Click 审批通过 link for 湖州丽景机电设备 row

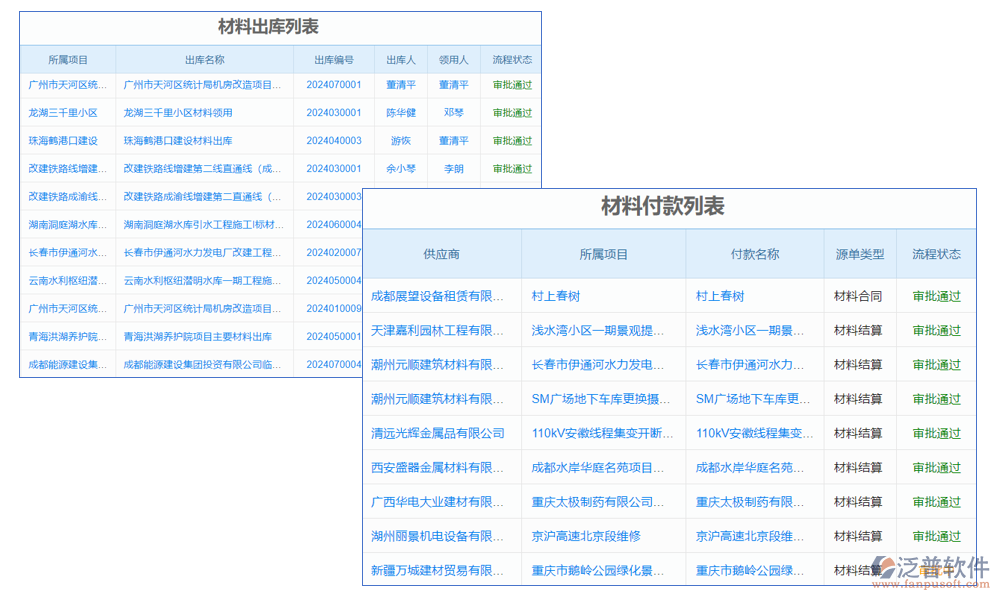pos(936,536)
